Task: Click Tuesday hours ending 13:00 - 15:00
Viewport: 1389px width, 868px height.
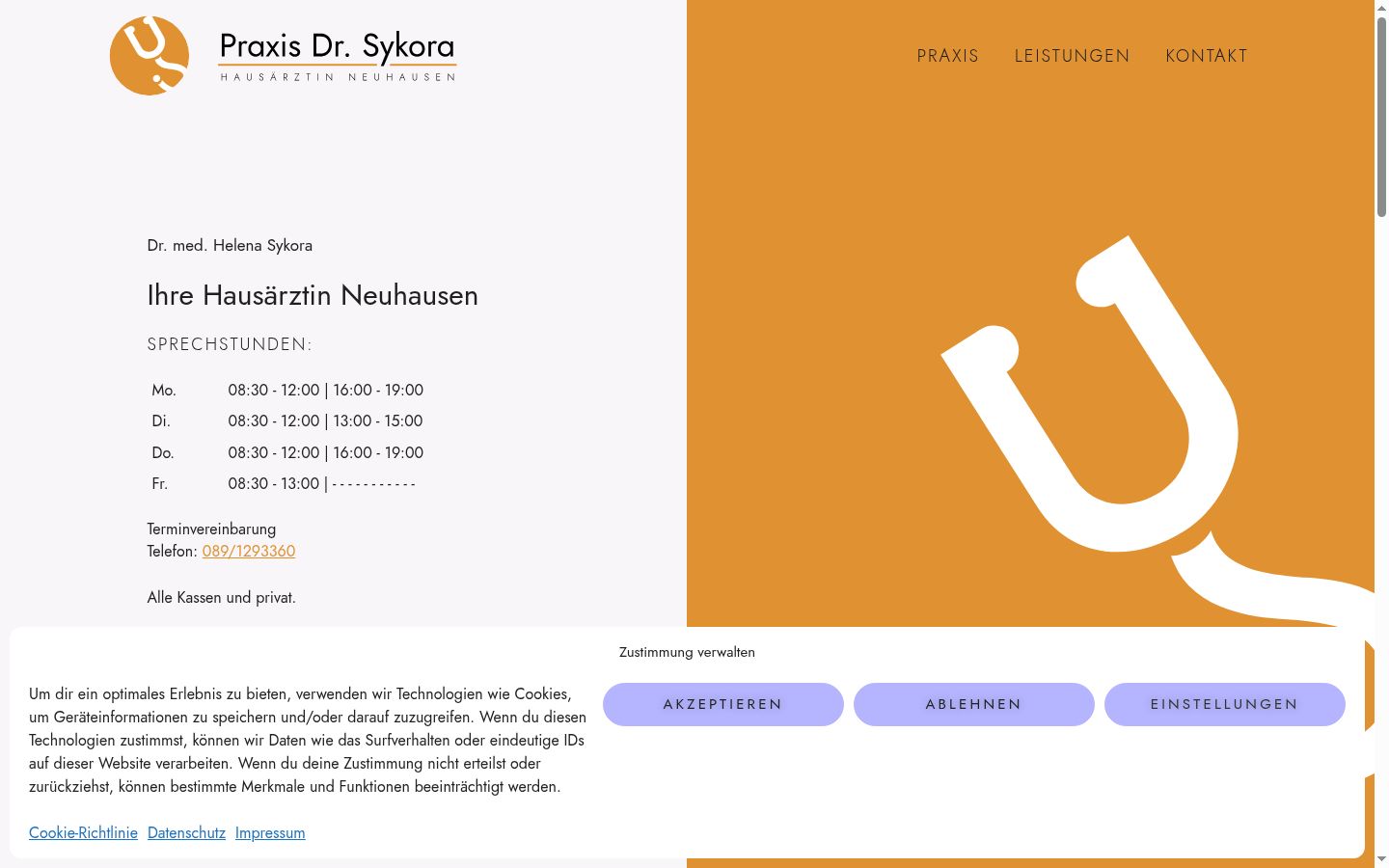Action: [x=326, y=420]
